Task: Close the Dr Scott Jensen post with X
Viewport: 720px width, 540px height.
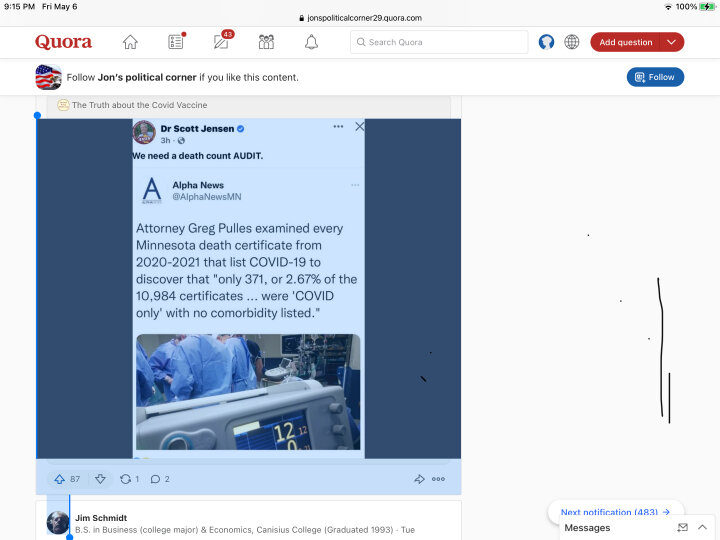Action: pyautogui.click(x=360, y=126)
